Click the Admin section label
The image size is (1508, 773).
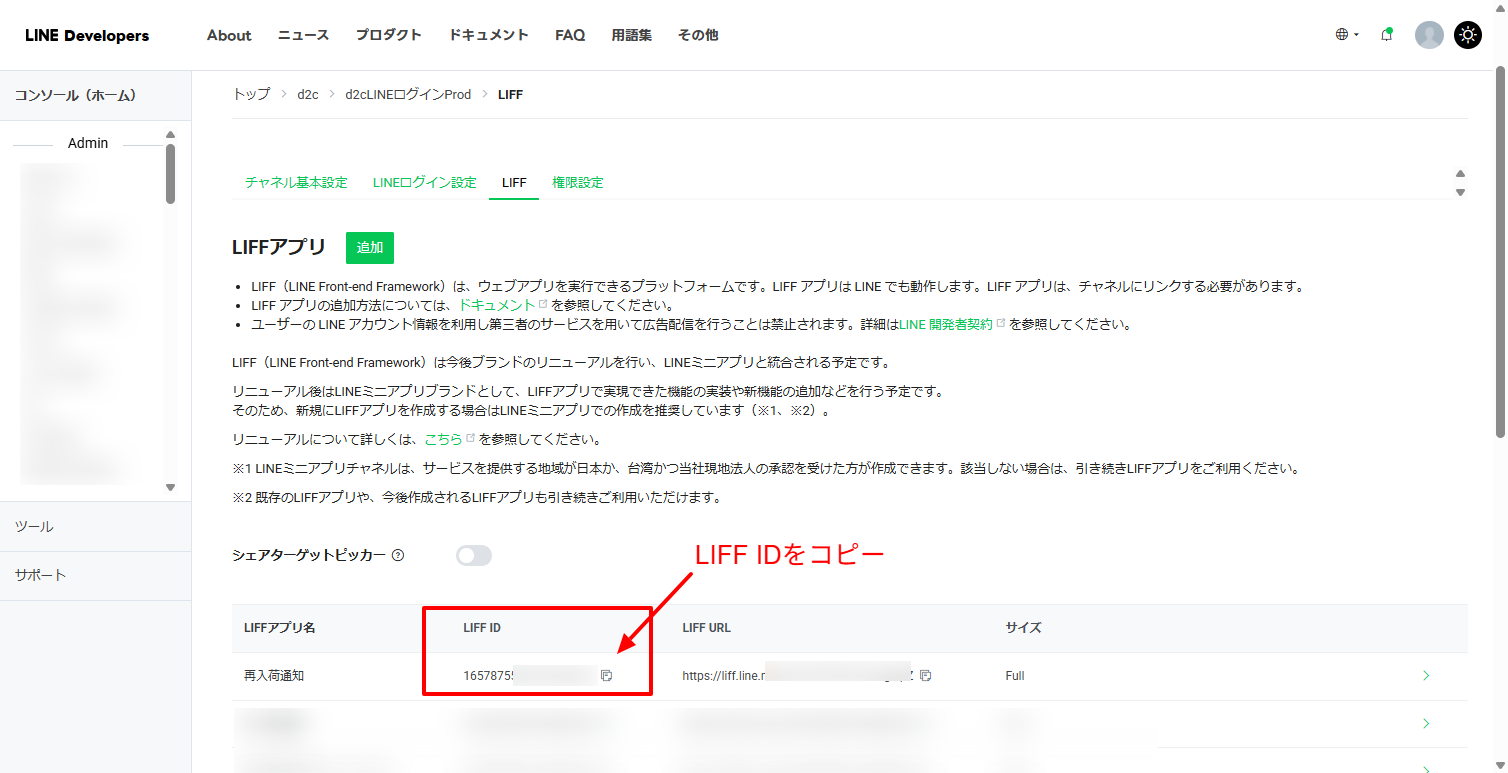click(x=88, y=143)
